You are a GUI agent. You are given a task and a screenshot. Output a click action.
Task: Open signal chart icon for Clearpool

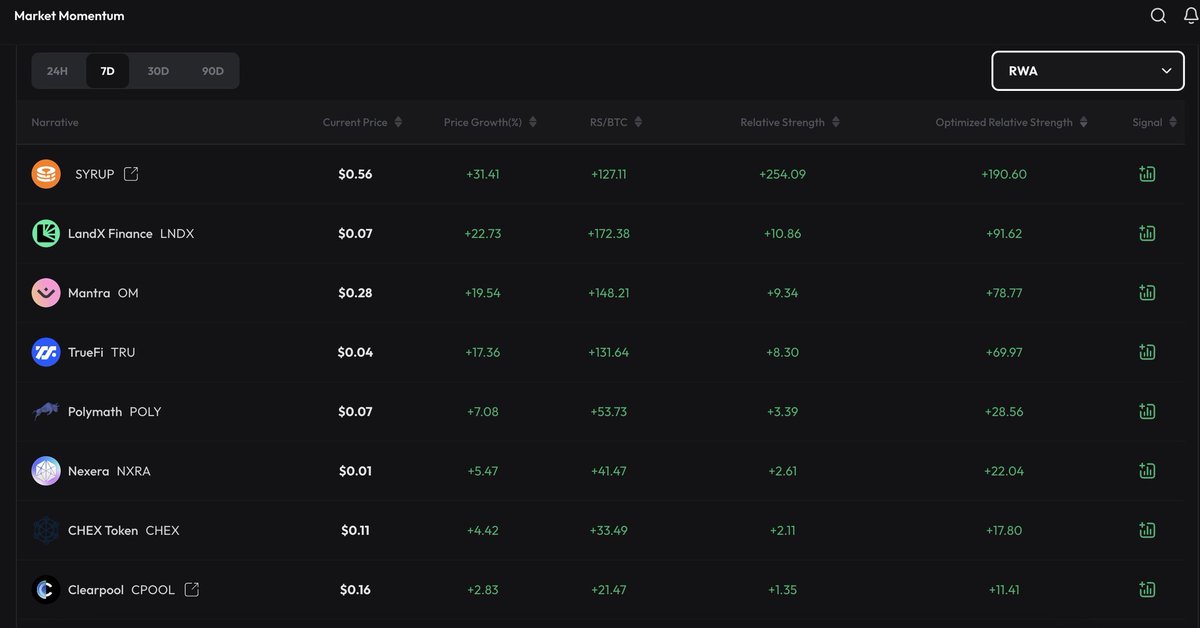click(1147, 589)
